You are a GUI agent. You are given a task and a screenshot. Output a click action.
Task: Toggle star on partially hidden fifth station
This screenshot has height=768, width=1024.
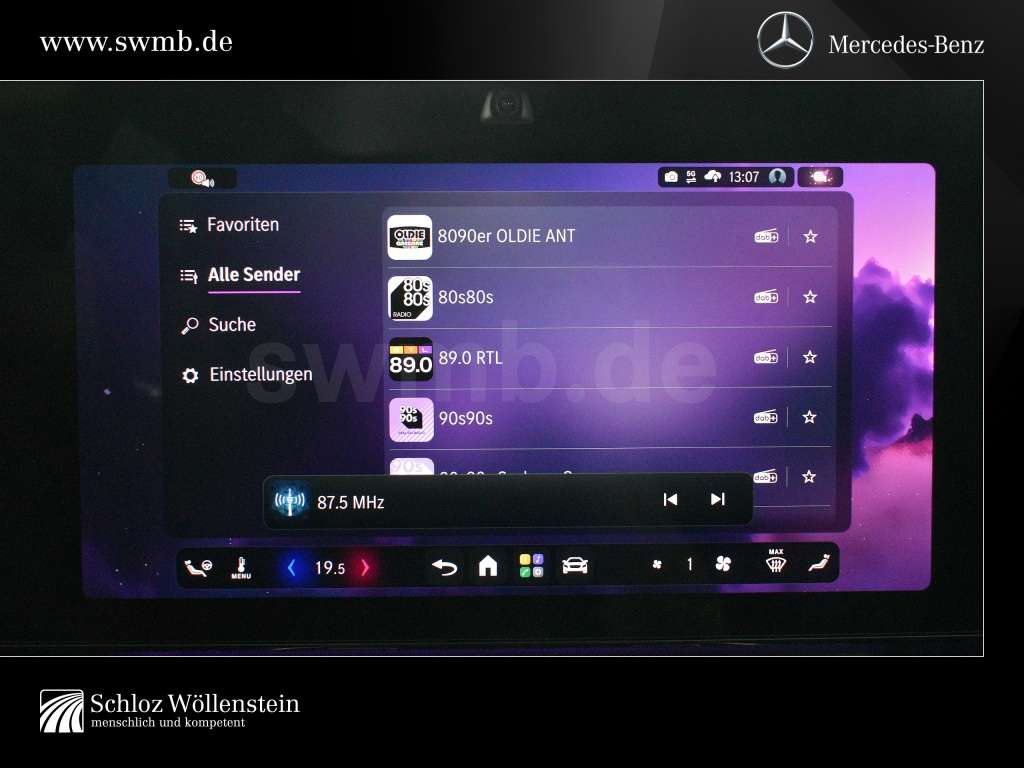[808, 477]
